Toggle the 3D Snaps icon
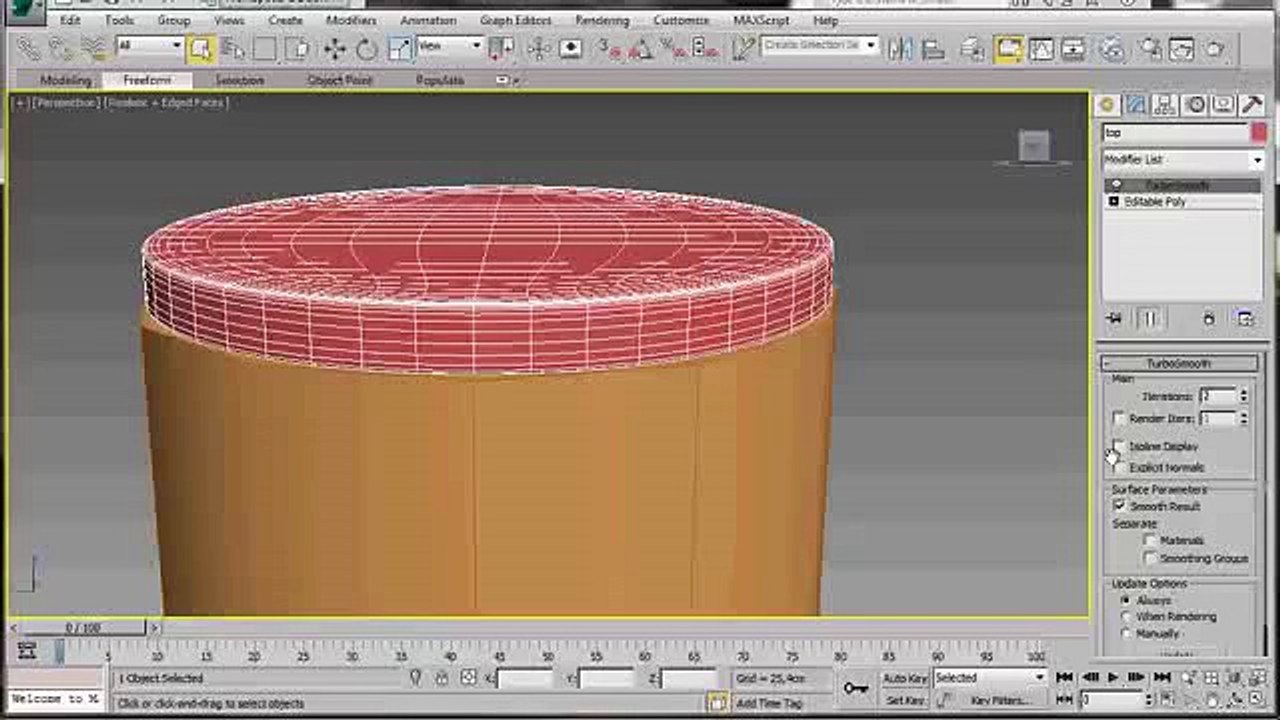1280x720 pixels. [609, 48]
